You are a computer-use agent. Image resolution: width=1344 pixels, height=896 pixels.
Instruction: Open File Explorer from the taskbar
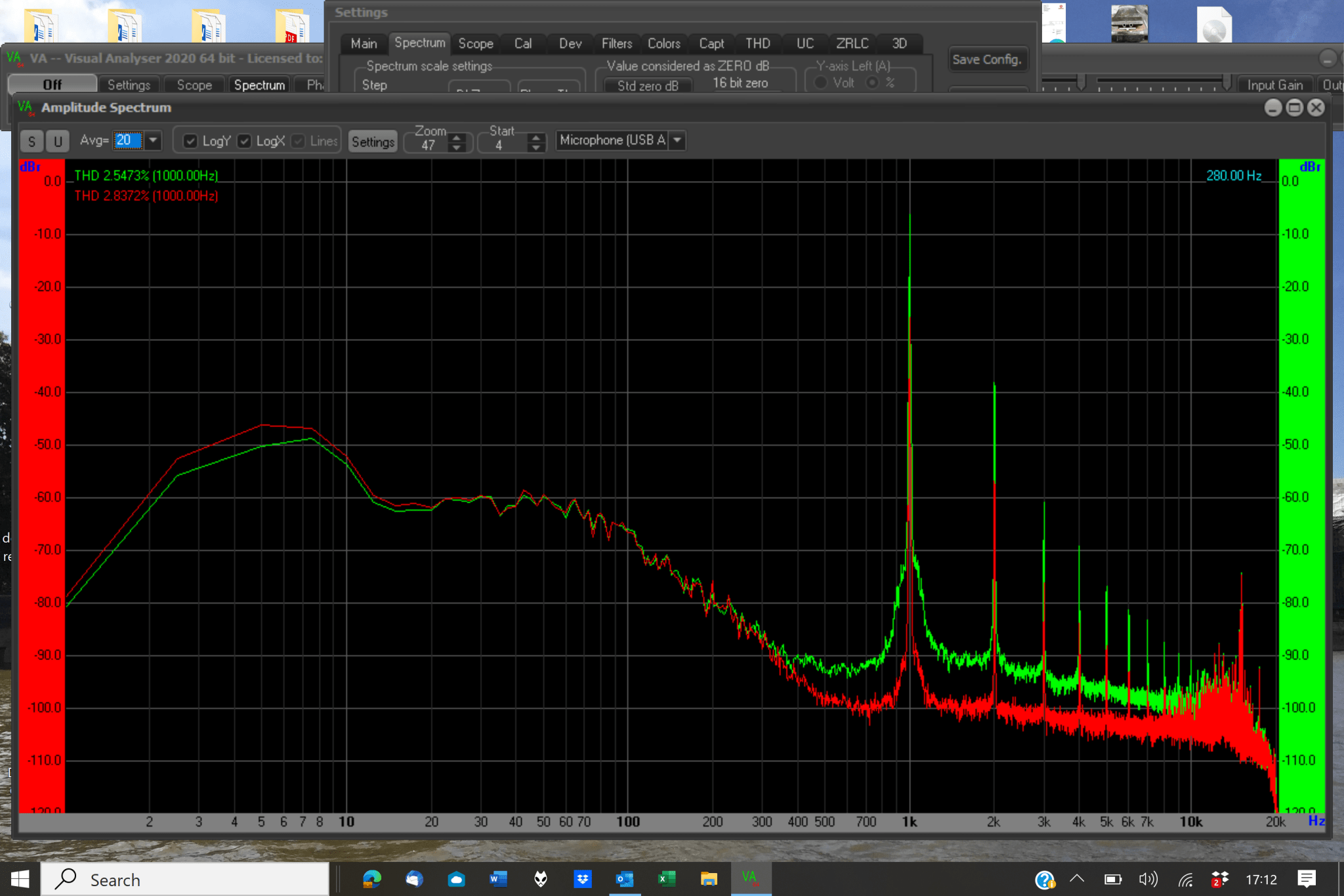point(709,879)
